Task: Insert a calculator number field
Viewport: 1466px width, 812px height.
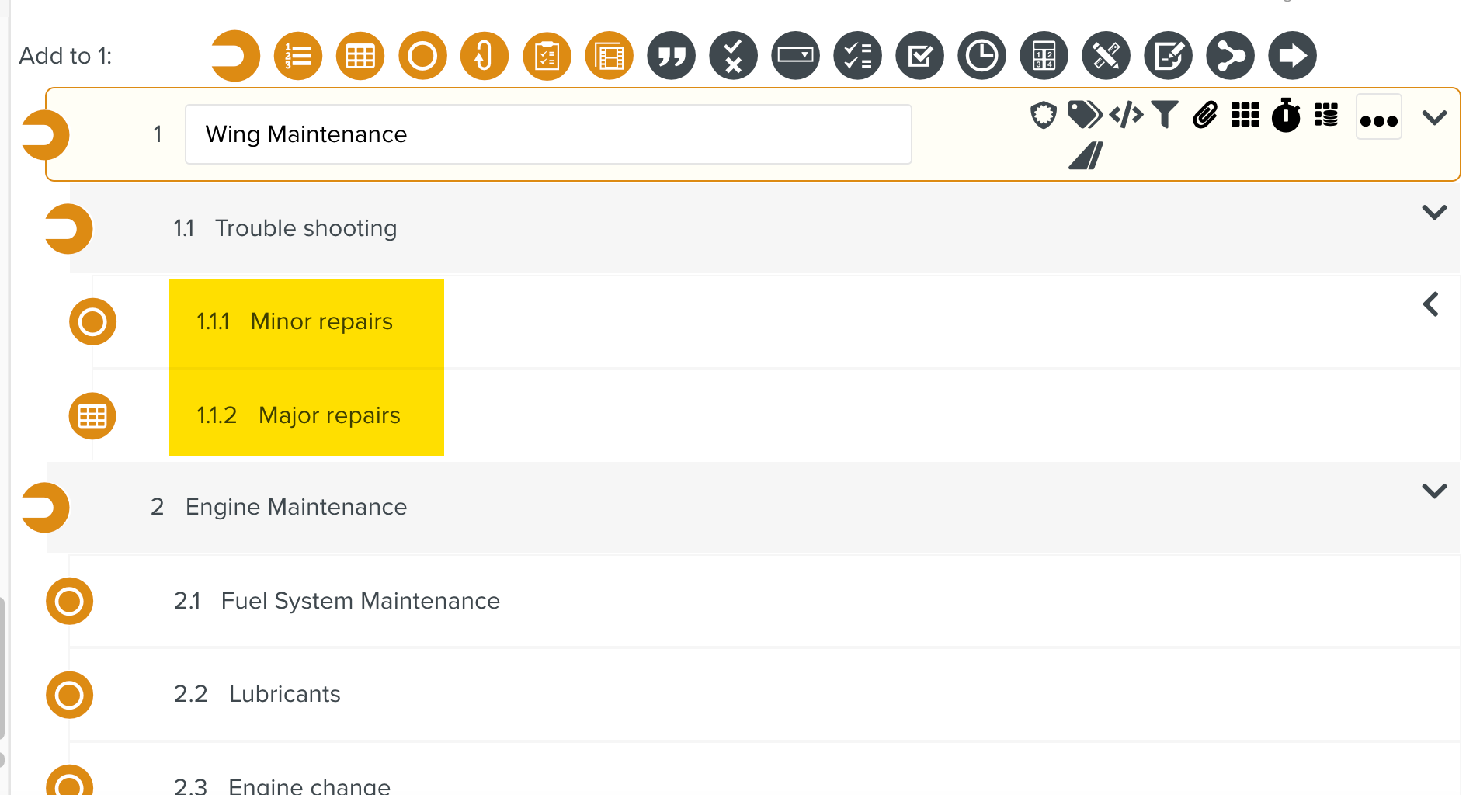Action: [1044, 56]
